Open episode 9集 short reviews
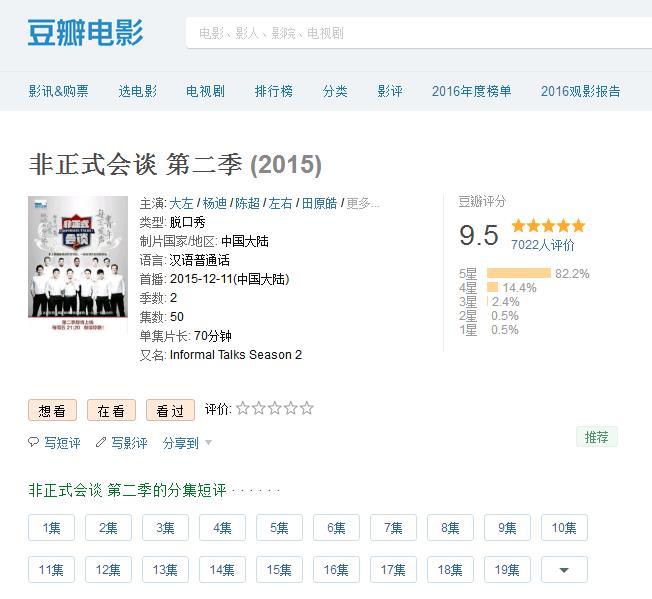Screen dimensions: 652x599 507,528
